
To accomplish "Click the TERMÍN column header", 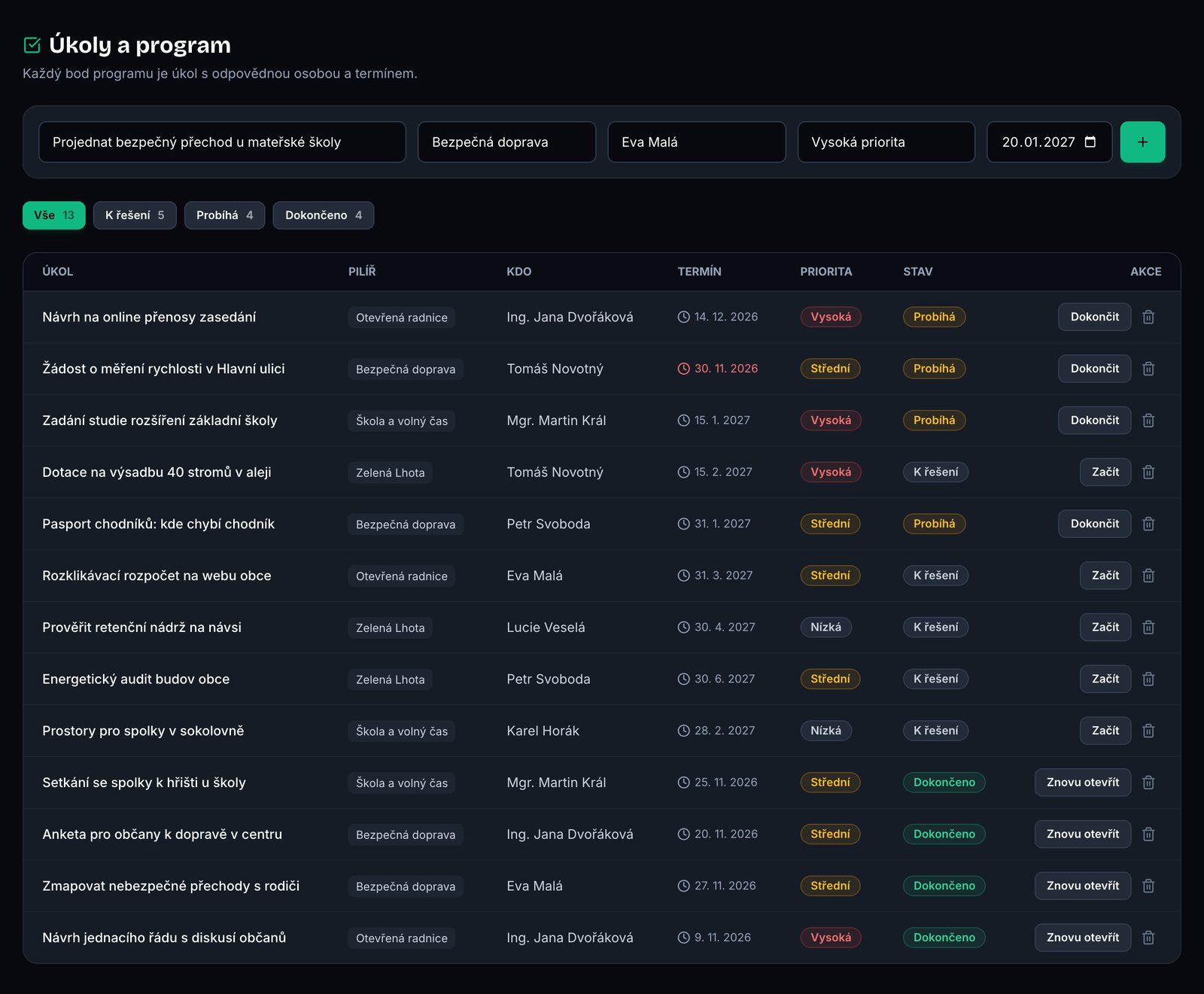I will pos(699,272).
